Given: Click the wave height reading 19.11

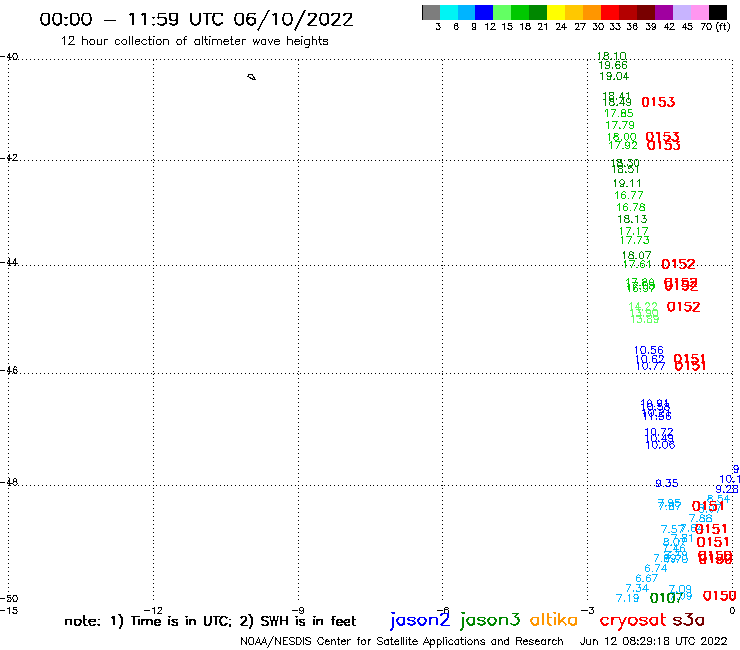Looking at the screenshot, I should (x=627, y=184).
